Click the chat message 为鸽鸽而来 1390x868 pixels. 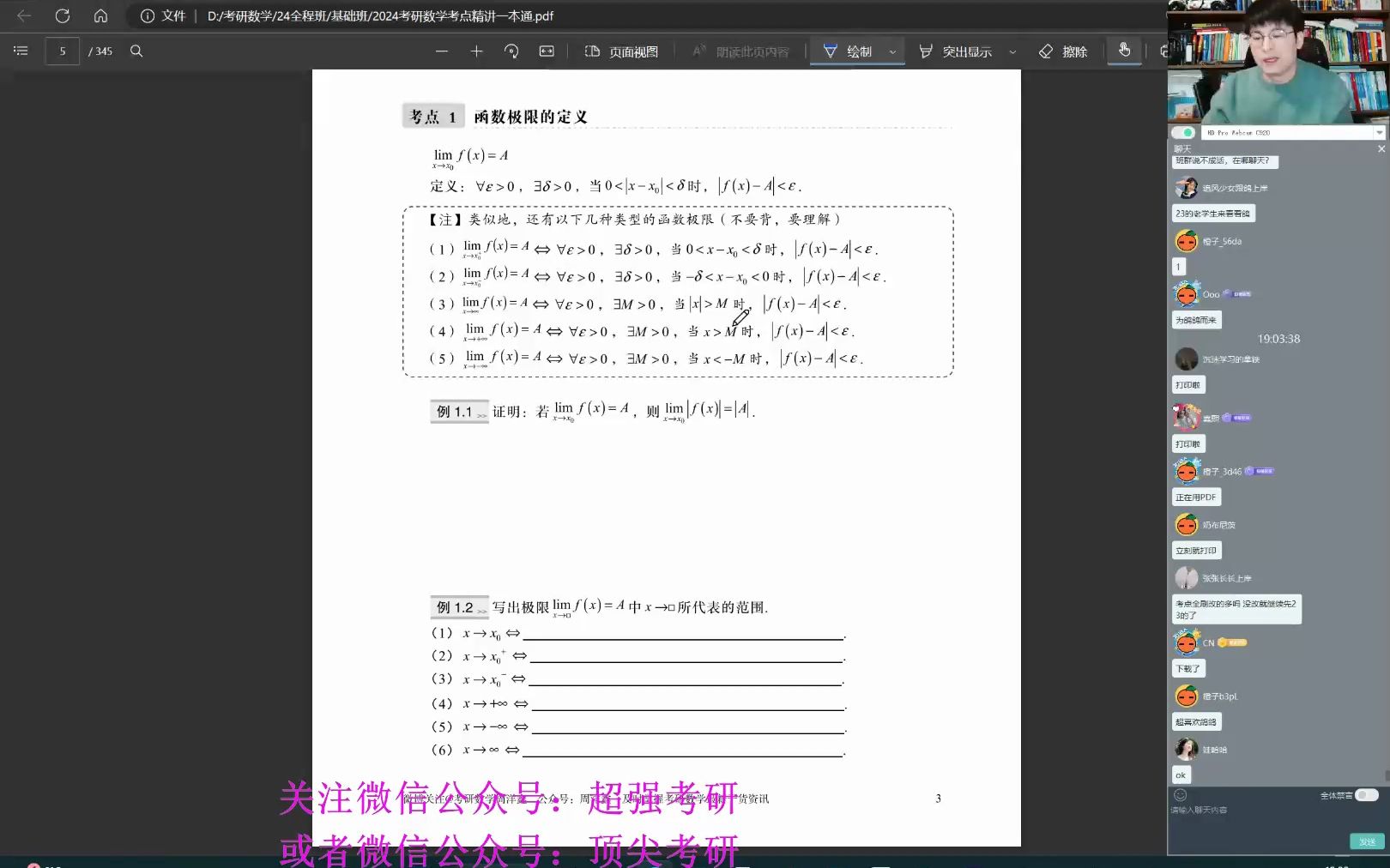click(1196, 320)
